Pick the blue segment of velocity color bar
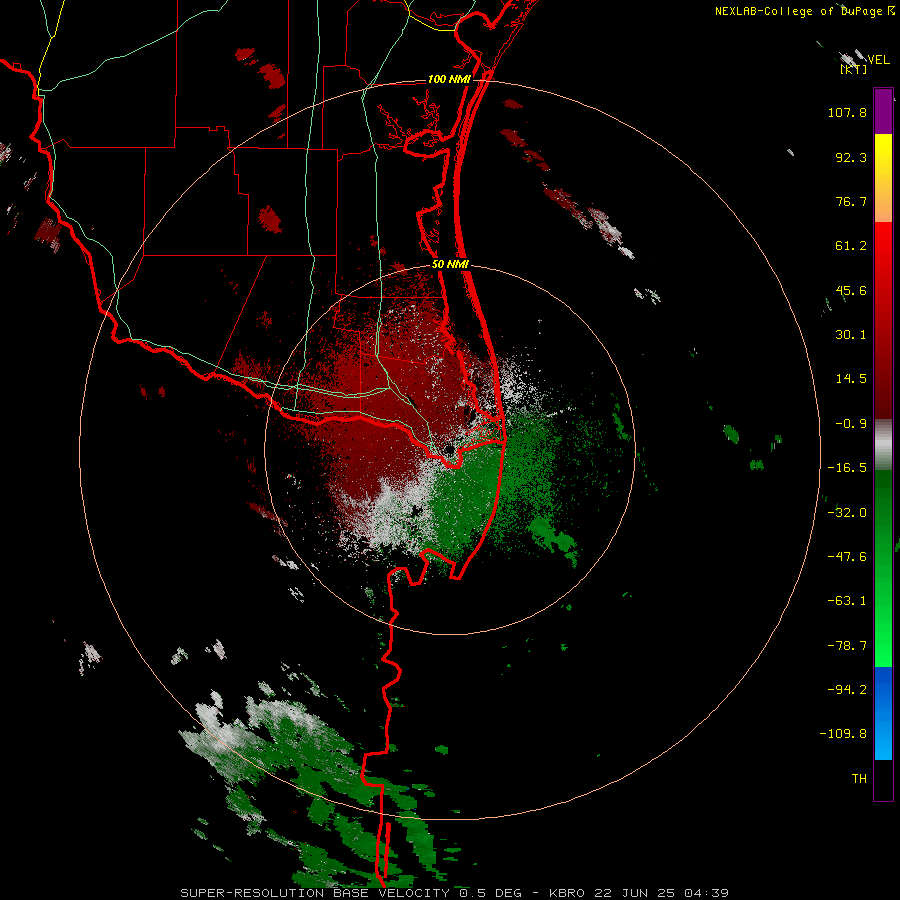 pyautogui.click(x=883, y=713)
